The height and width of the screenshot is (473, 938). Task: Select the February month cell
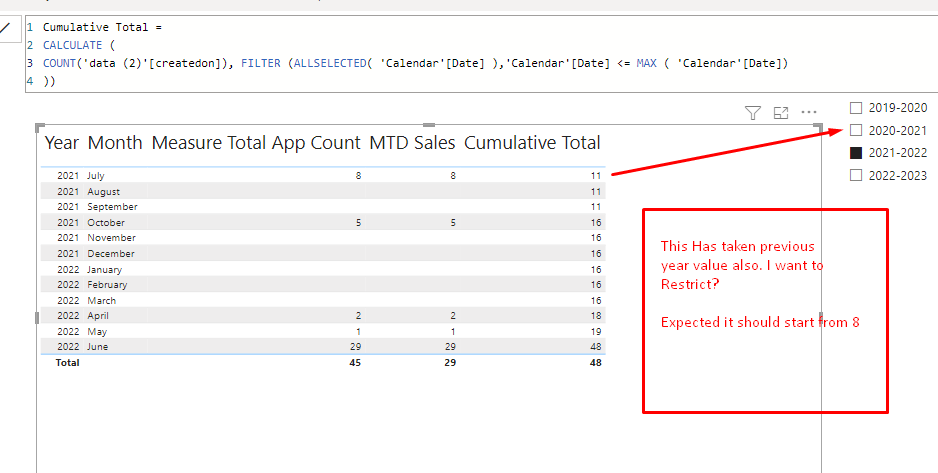[107, 285]
